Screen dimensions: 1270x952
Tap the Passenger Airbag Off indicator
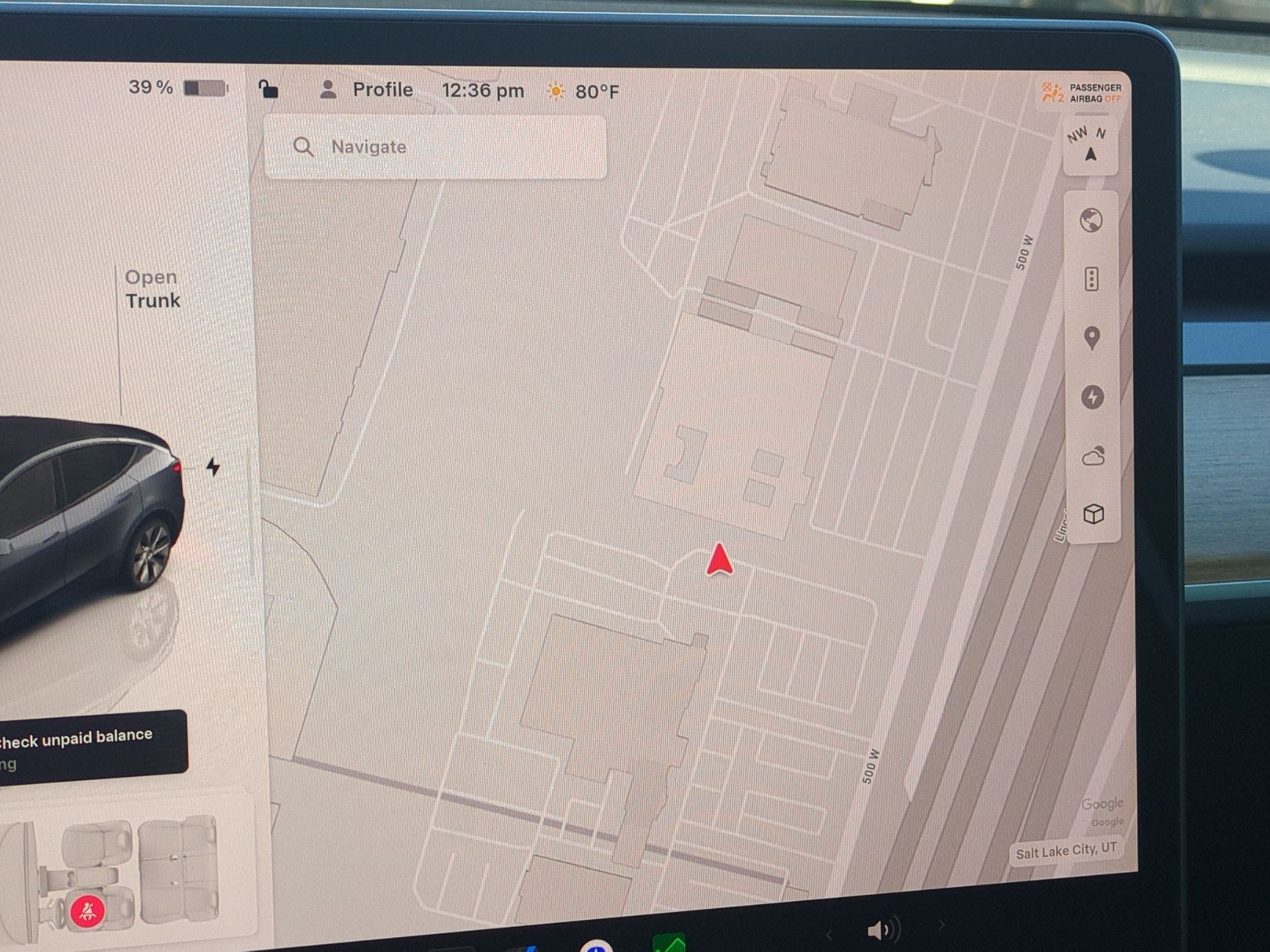1081,93
